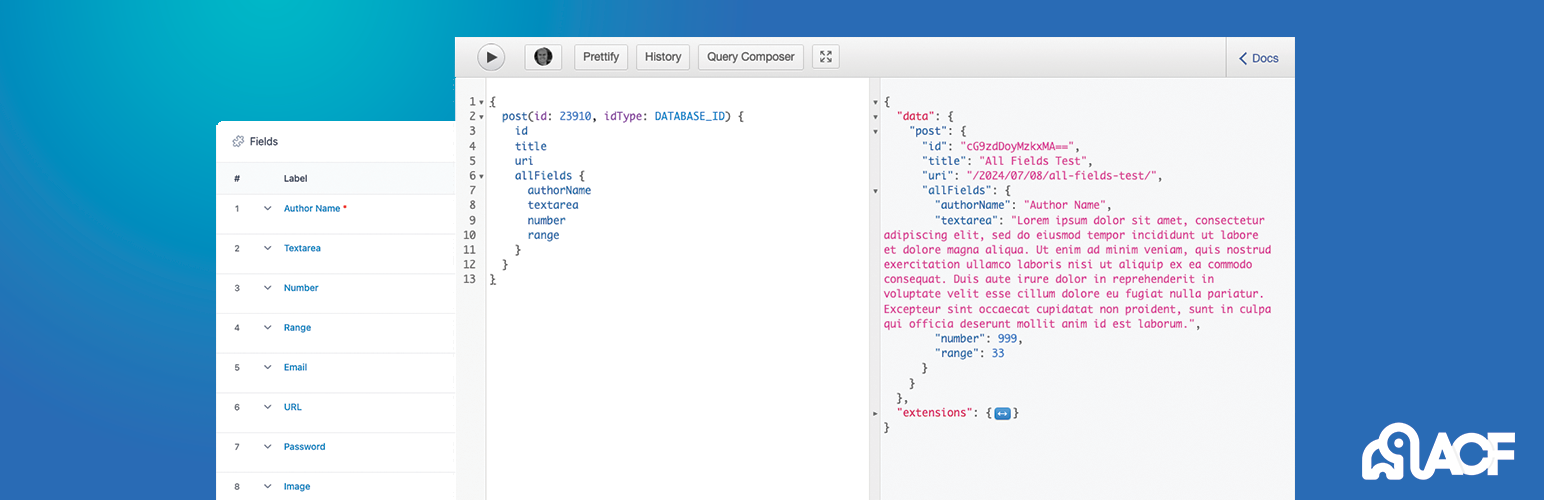This screenshot has height=500, width=1544.
Task: Open the Range field label link
Action: (297, 328)
